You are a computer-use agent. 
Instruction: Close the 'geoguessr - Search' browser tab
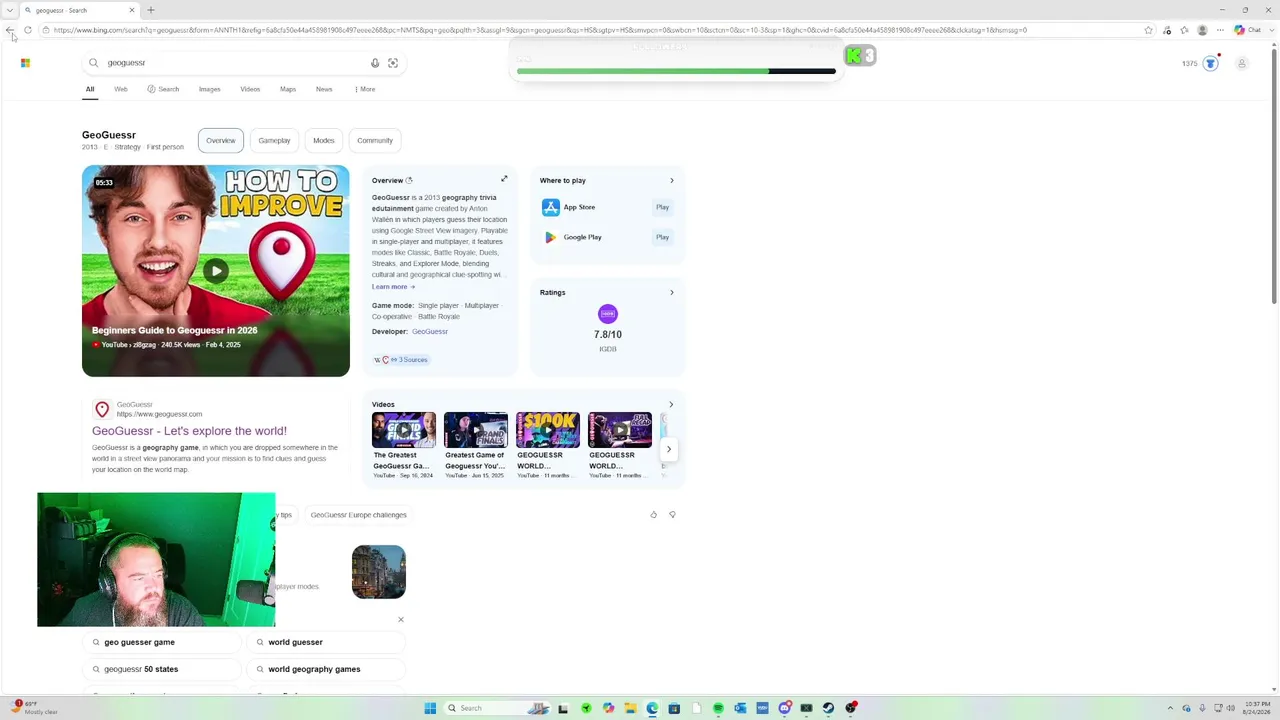(132, 10)
